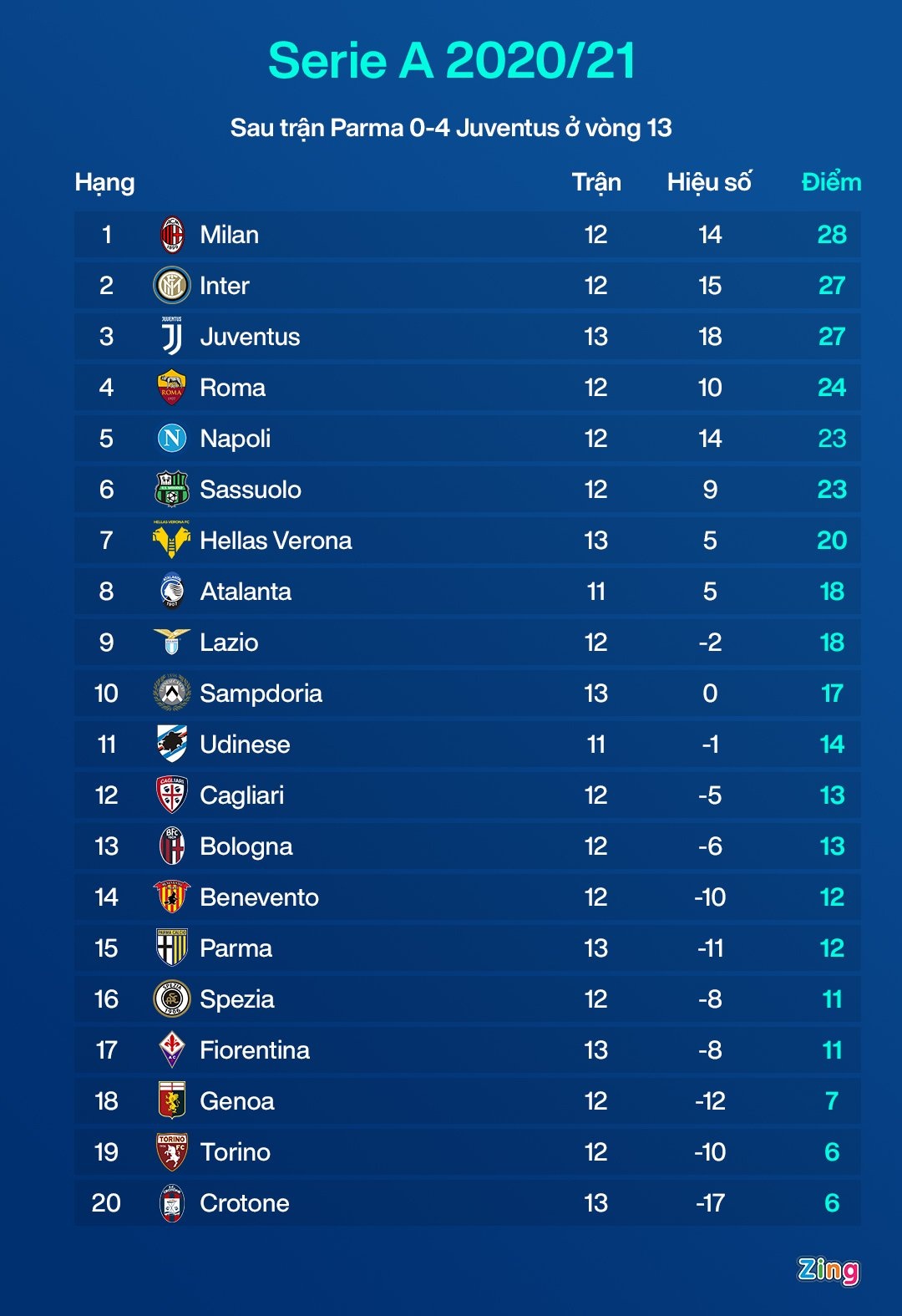Image resolution: width=902 pixels, height=1316 pixels.
Task: Click the Parma striped shield badge
Action: tap(172, 948)
